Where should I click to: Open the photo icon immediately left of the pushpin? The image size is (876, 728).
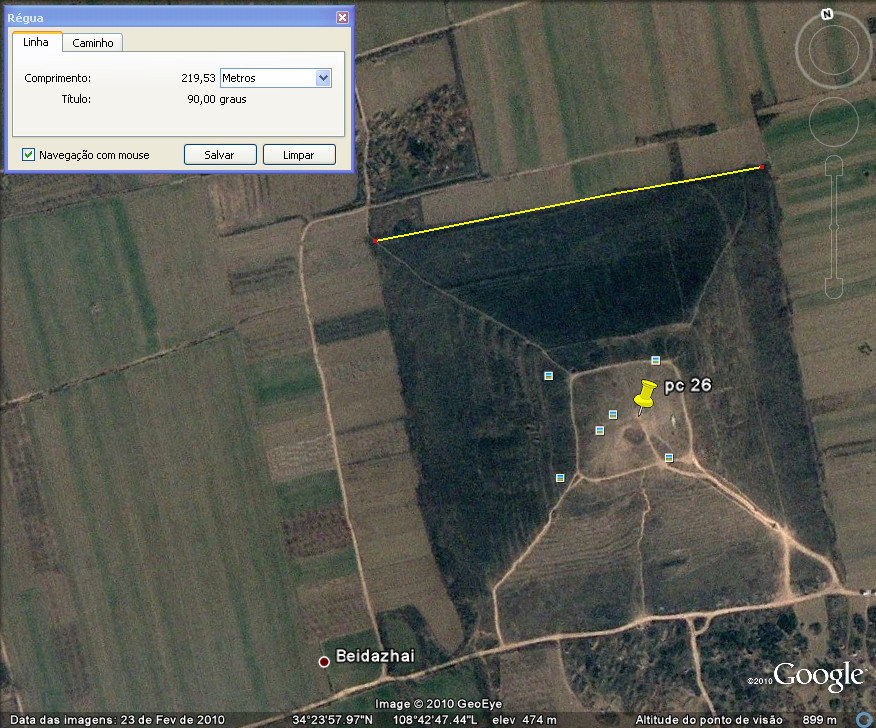coord(613,414)
